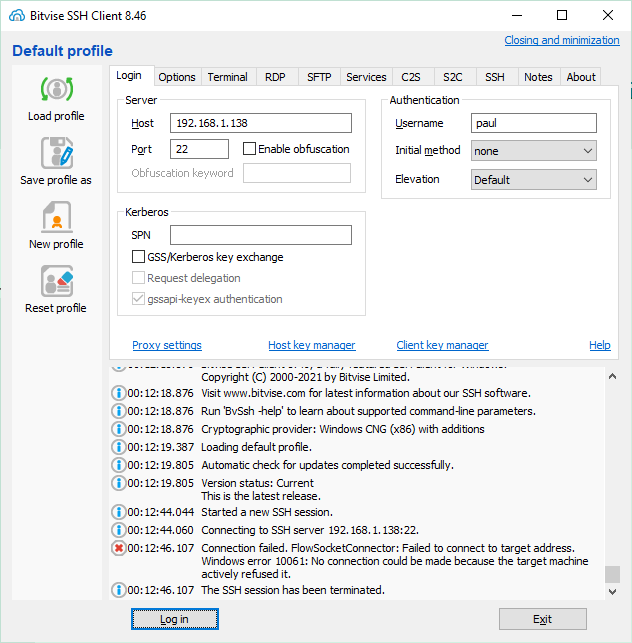Click info icon beside 'Visit www.bitvise.com' entry

(119, 393)
